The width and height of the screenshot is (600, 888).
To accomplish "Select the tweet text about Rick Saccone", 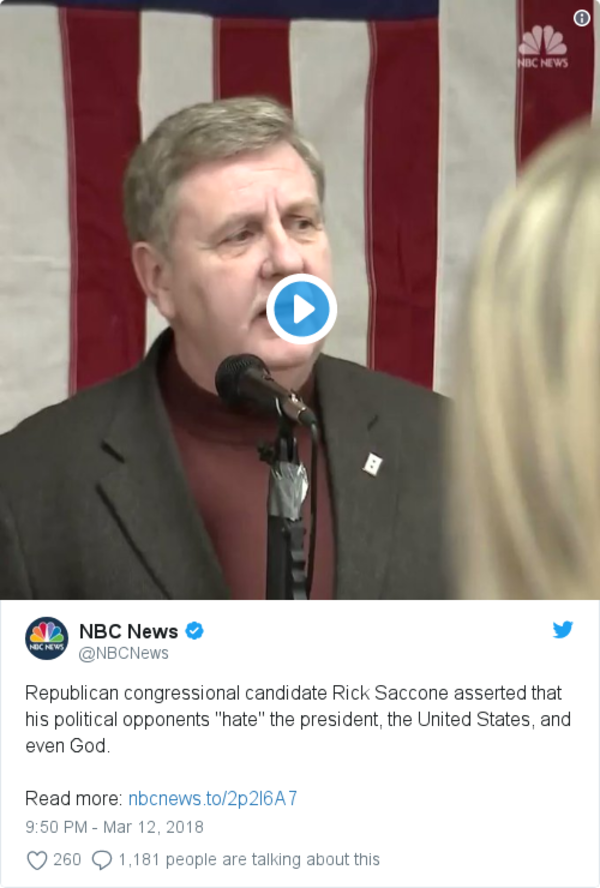I will coord(298,719).
